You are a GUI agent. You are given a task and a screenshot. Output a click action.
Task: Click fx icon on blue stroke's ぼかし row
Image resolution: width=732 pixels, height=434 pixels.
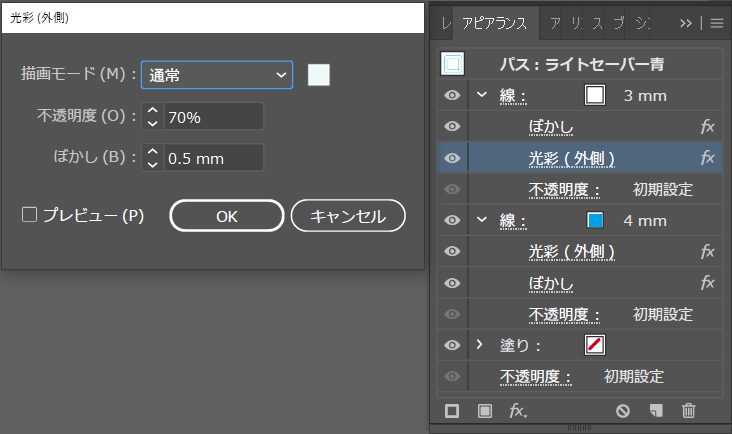click(x=708, y=283)
